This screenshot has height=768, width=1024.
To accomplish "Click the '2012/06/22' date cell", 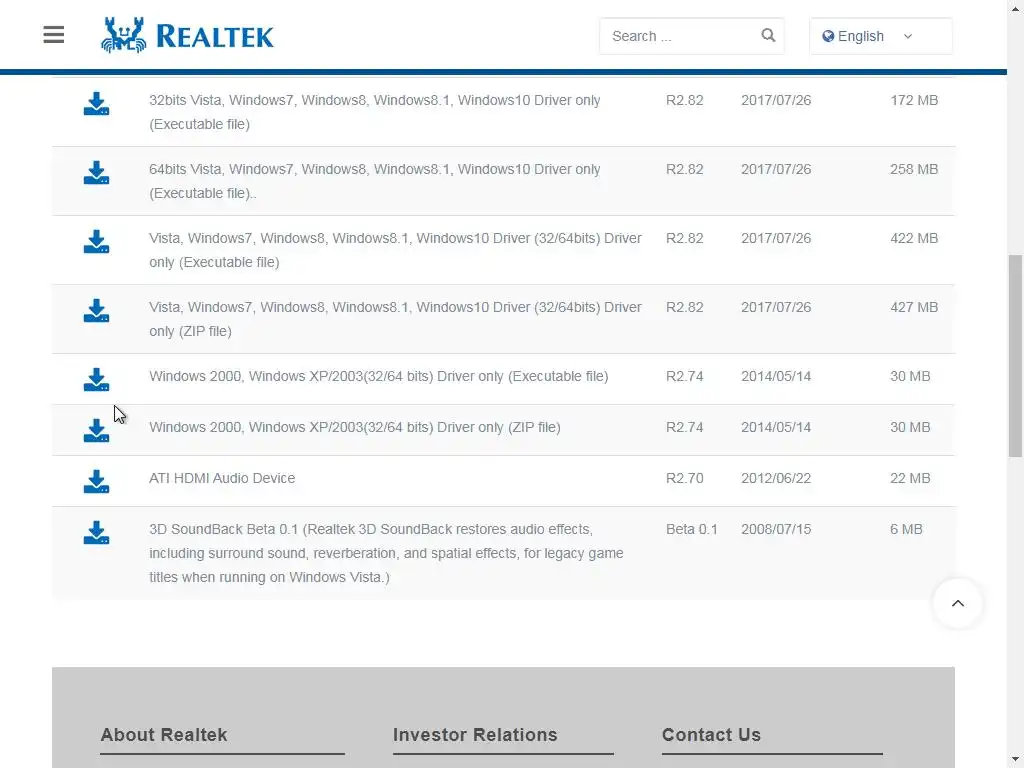I will pyautogui.click(x=776, y=478).
